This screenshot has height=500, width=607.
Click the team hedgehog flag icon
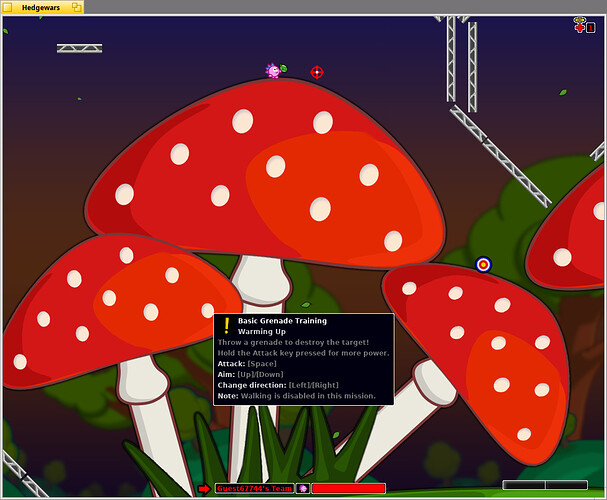point(303,489)
